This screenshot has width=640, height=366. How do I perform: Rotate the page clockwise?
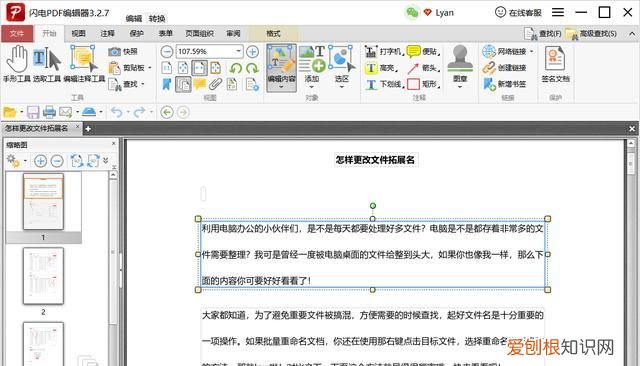252,68
